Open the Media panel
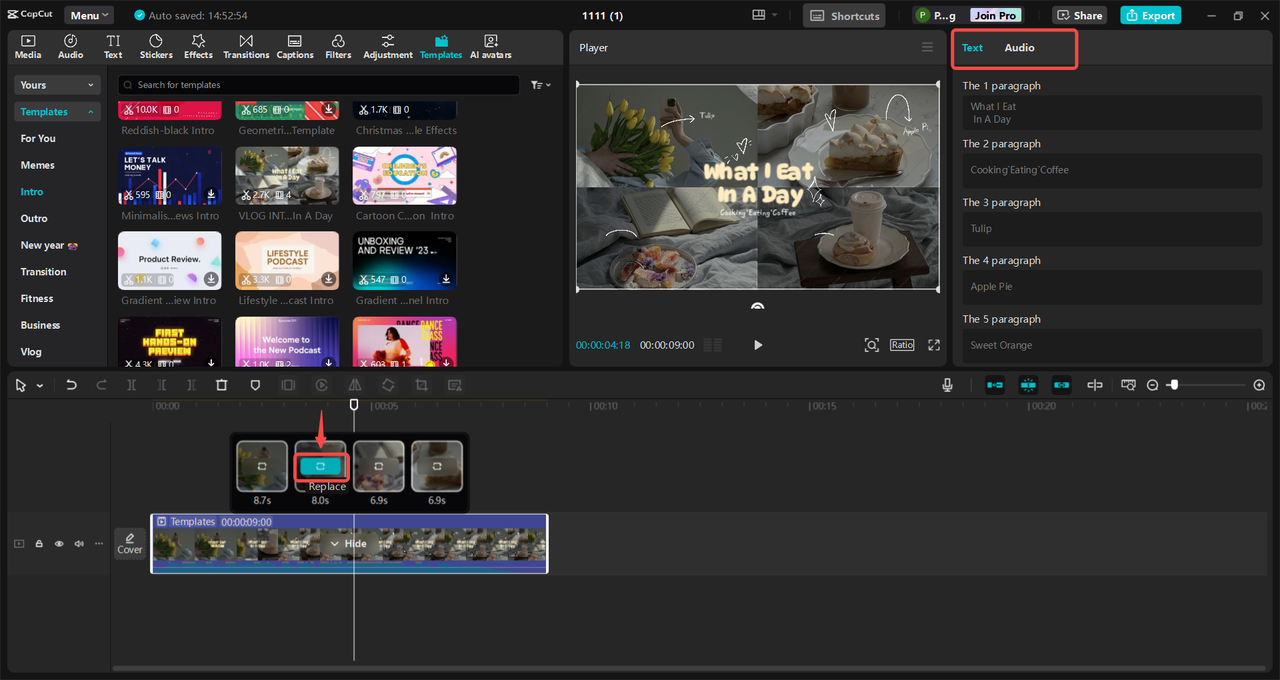The image size is (1280, 680). click(28, 47)
